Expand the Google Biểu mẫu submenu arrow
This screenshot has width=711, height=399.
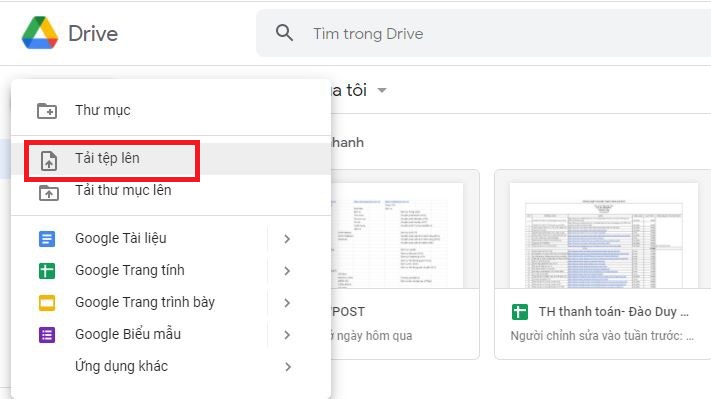287,335
